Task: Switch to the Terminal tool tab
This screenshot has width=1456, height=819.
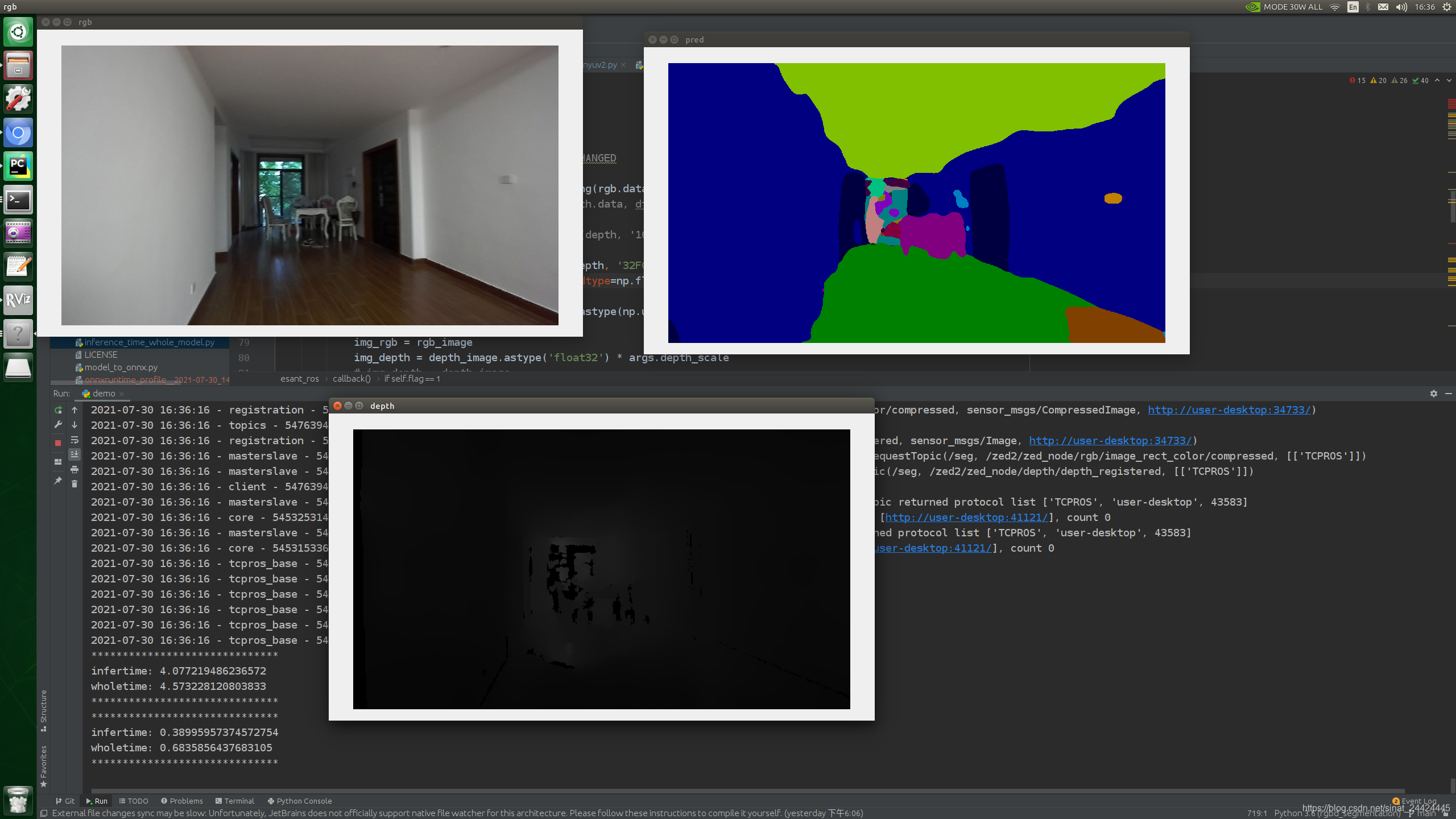Action: click(234, 801)
